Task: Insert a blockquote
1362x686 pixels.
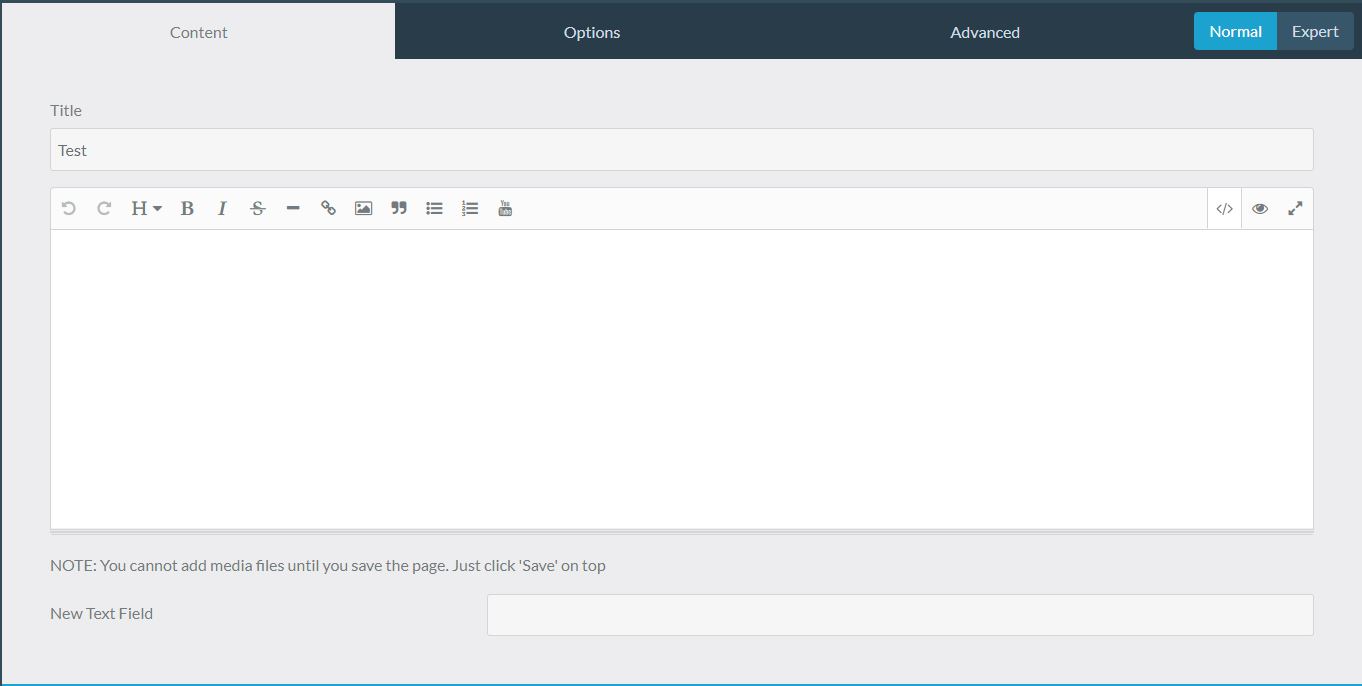Action: [x=398, y=208]
